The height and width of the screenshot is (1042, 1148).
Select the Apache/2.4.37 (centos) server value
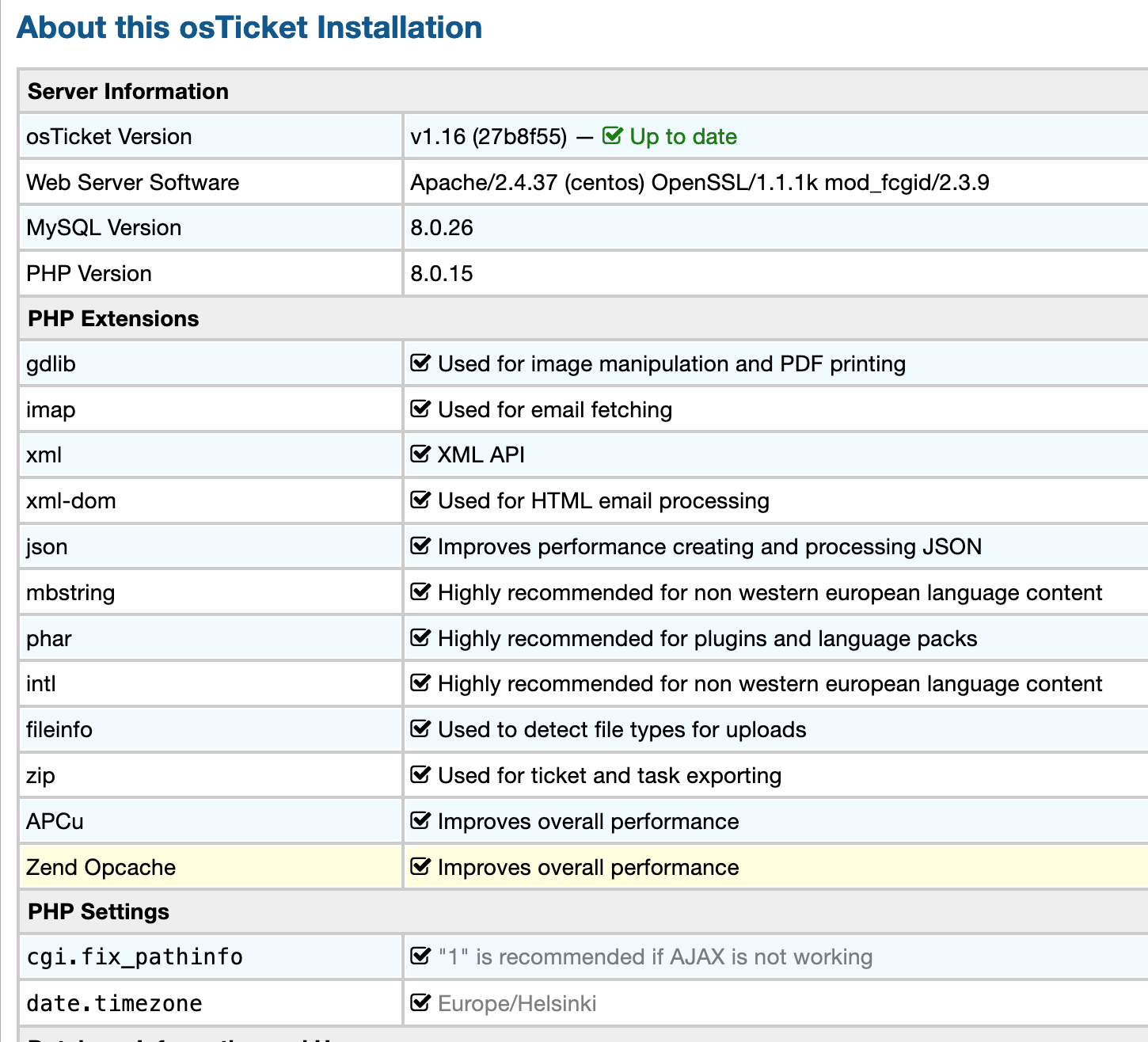(x=700, y=182)
